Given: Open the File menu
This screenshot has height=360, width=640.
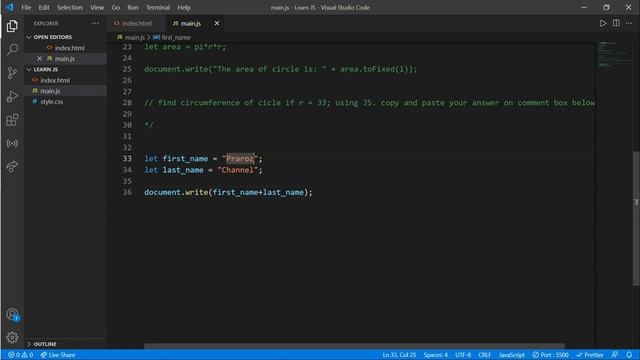Looking at the screenshot, I should tap(26, 7).
